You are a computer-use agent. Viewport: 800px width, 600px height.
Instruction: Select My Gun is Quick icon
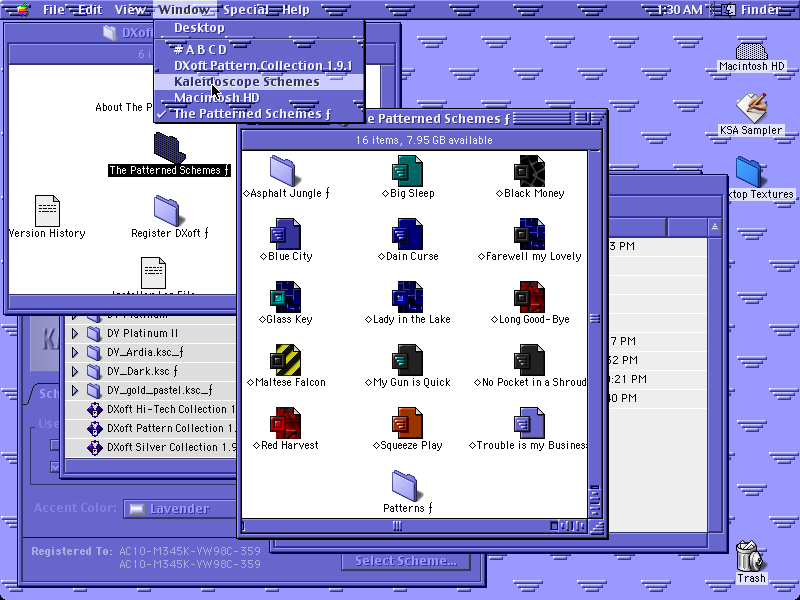407,360
